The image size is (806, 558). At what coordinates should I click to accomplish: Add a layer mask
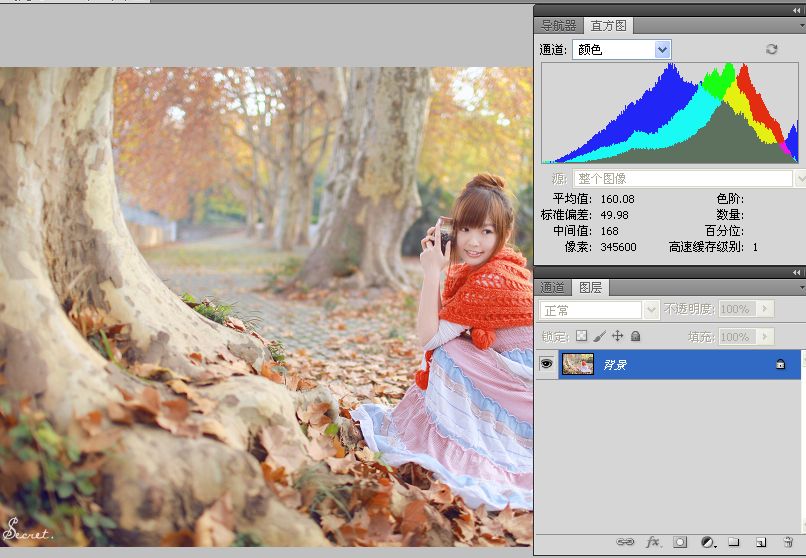680,542
